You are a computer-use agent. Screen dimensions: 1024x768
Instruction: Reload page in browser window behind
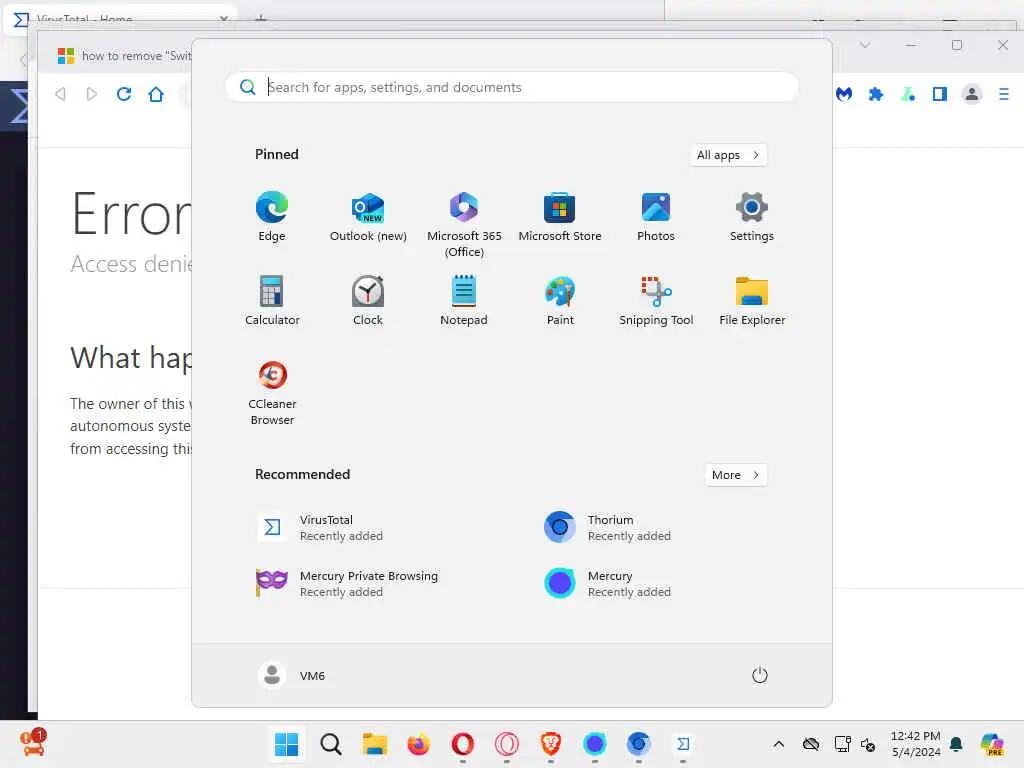pyautogui.click(x=123, y=94)
